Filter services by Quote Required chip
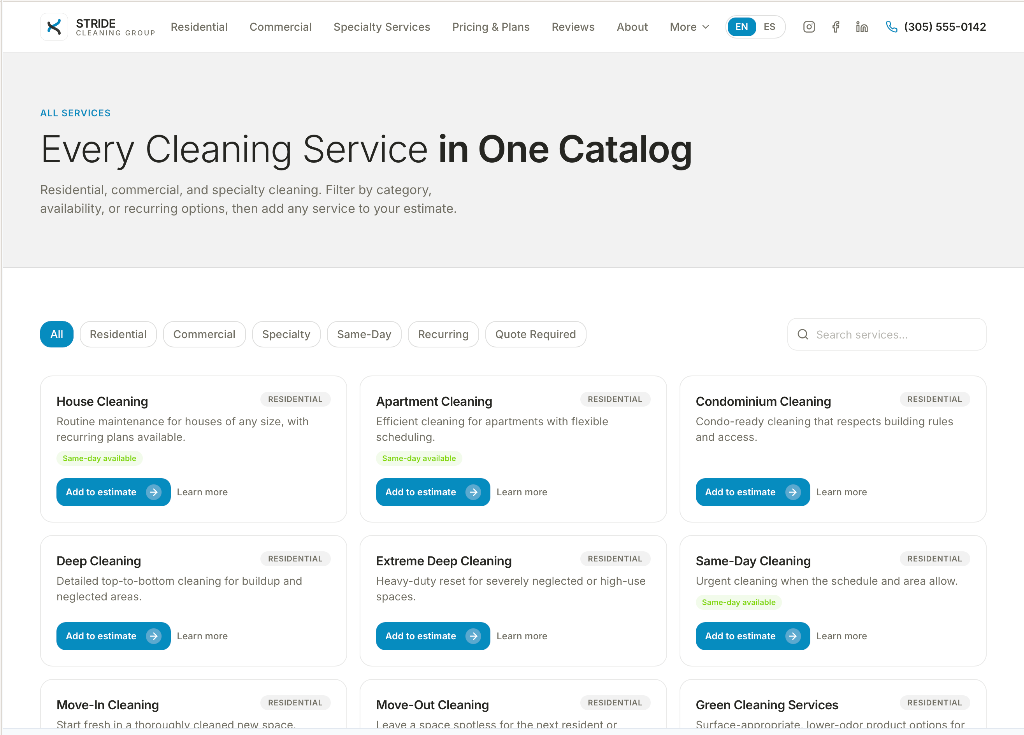This screenshot has height=735, width=1024. pos(536,335)
